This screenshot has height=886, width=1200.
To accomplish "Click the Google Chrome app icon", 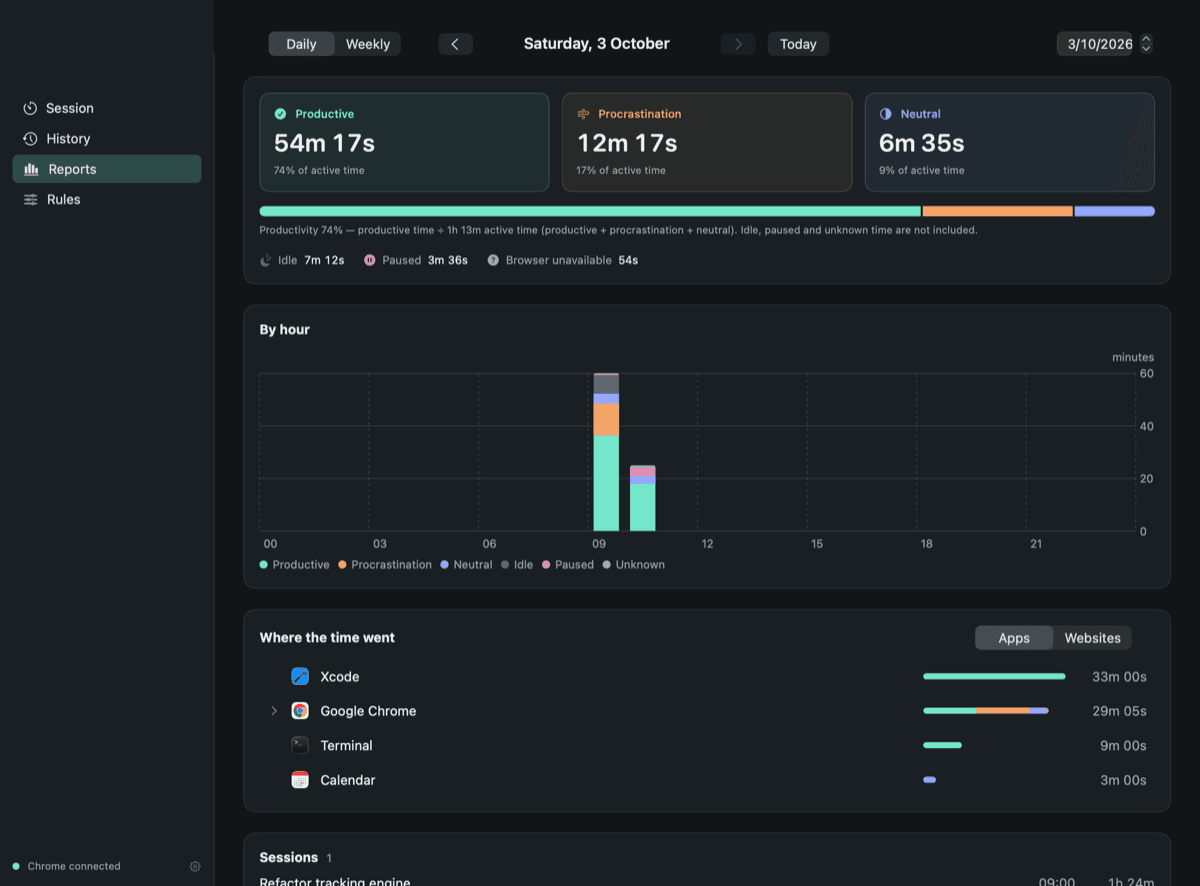I will pos(300,711).
